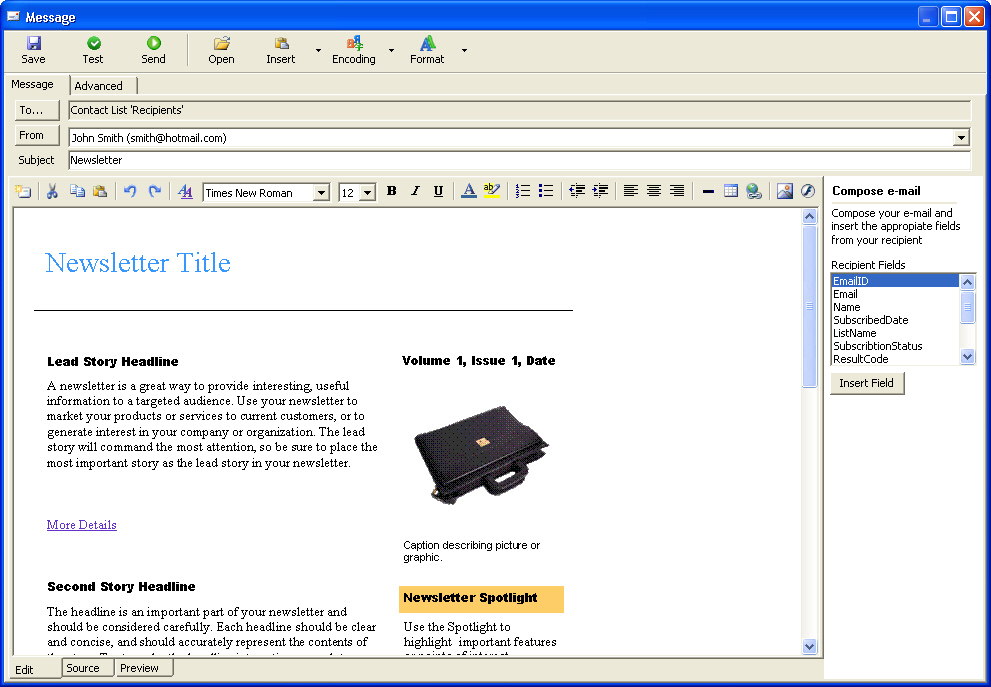Select EmailID in Recipient Fields

(x=896, y=281)
